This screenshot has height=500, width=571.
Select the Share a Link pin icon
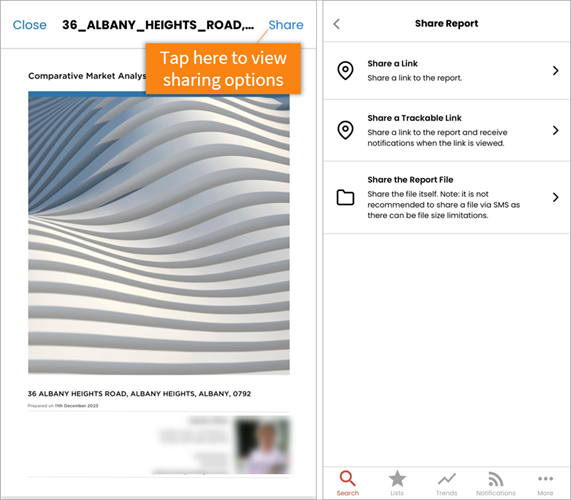(346, 71)
